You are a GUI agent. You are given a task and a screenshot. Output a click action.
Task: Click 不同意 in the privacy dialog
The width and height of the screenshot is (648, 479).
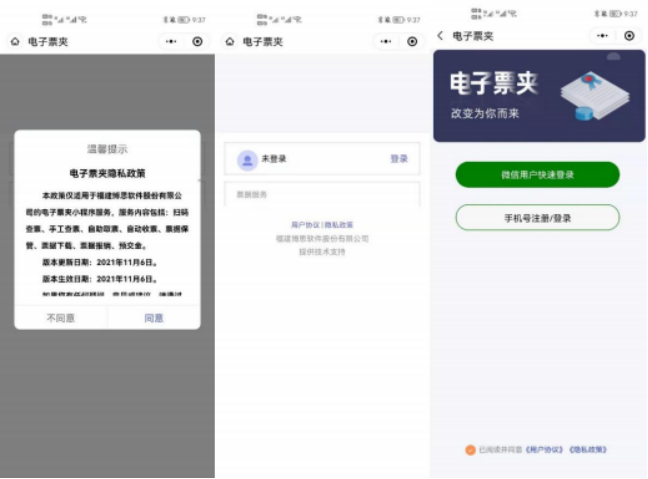[60, 318]
